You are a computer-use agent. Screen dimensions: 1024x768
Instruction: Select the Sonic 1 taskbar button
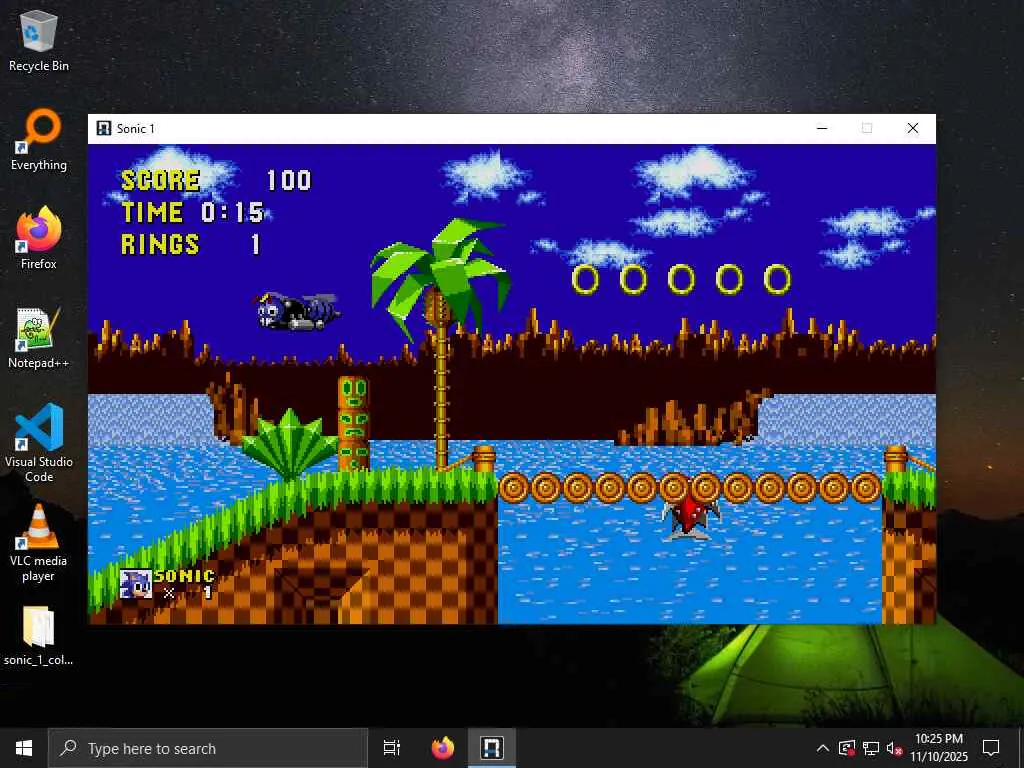pyautogui.click(x=492, y=748)
